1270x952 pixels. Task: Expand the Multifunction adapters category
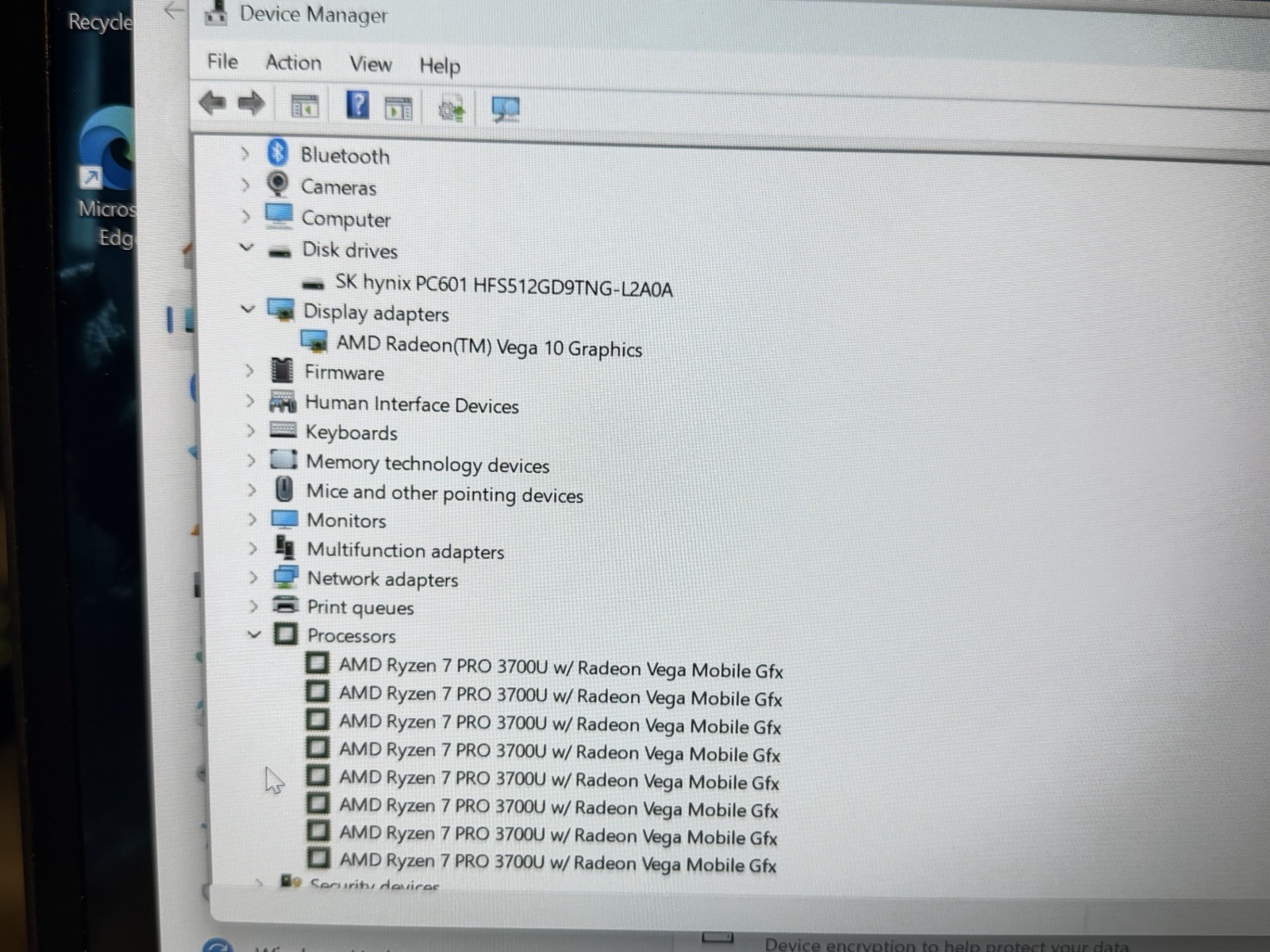252,548
